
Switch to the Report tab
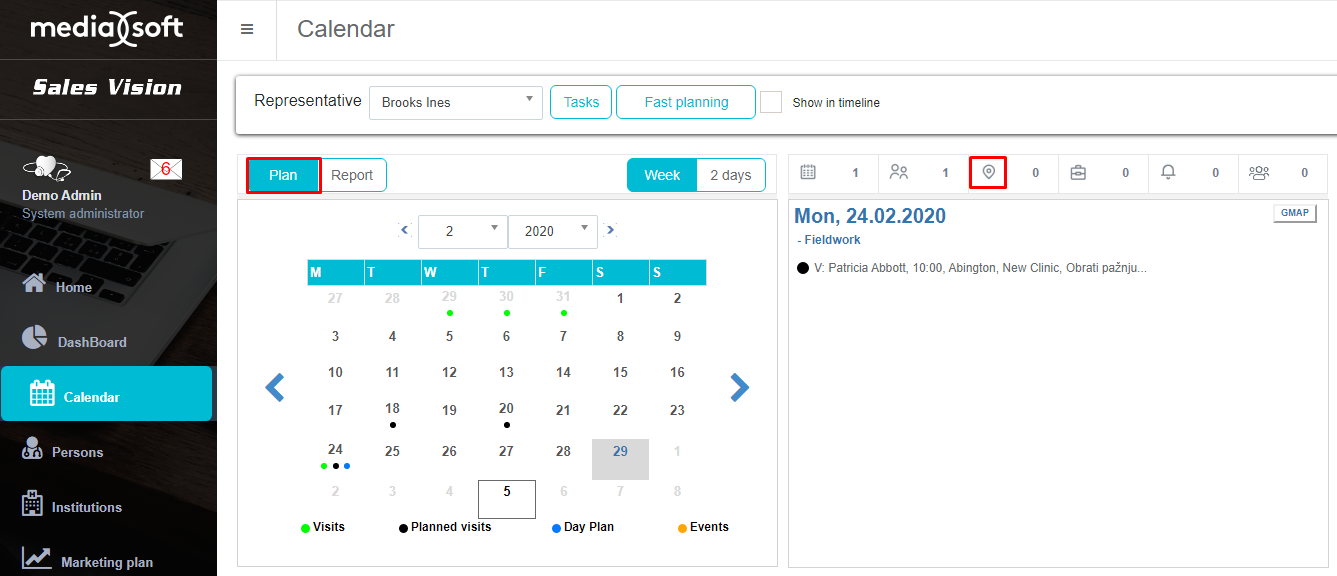pyautogui.click(x=352, y=175)
